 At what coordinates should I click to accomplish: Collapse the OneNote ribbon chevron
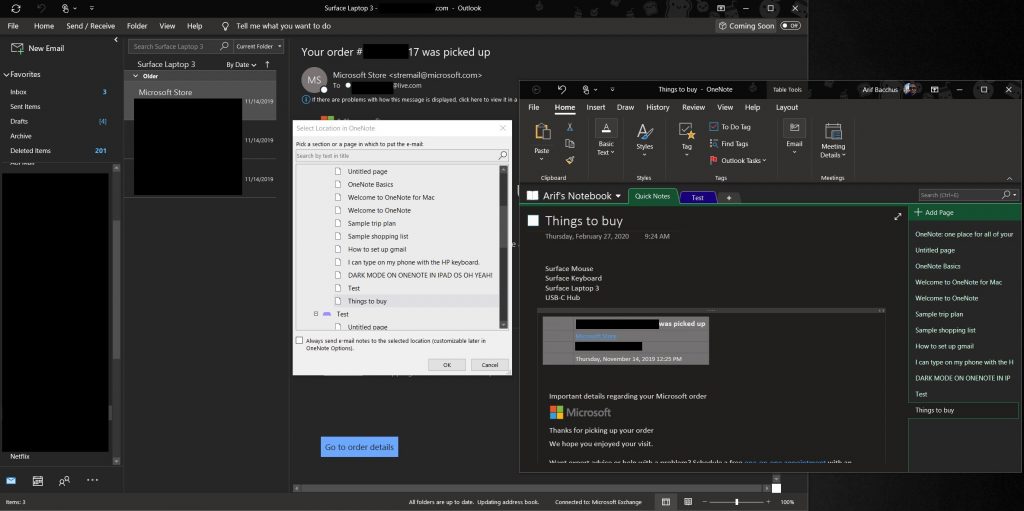[1010, 178]
